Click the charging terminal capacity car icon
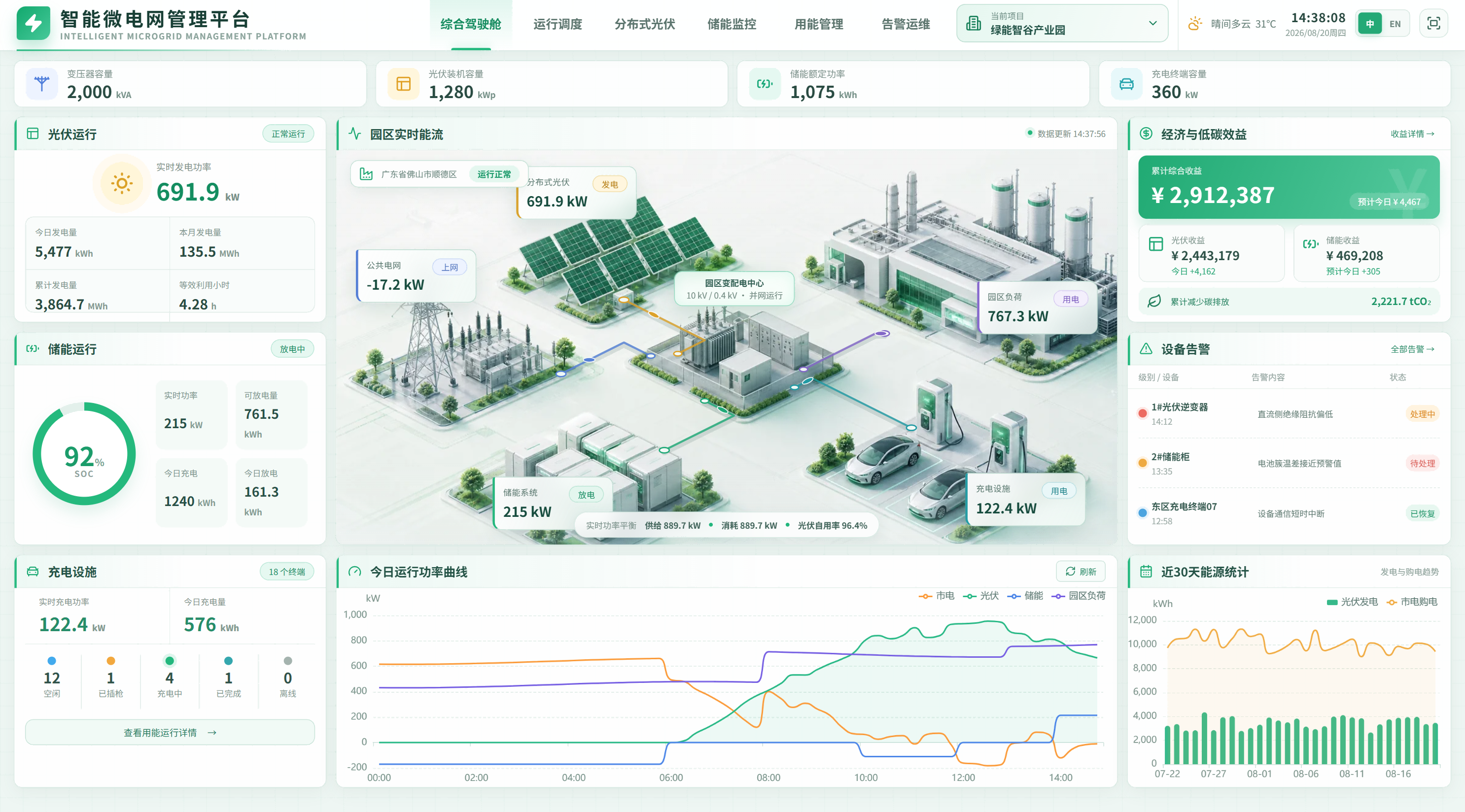 click(x=1126, y=84)
